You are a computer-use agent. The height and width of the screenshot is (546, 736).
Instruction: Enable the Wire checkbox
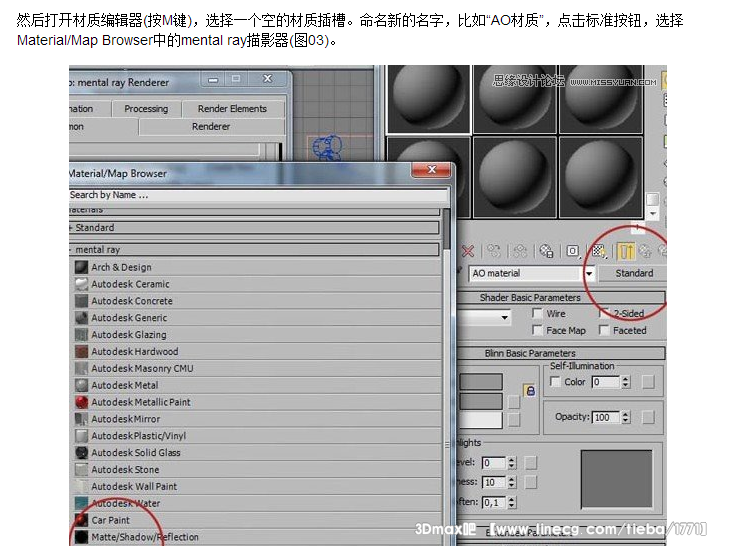pos(537,313)
